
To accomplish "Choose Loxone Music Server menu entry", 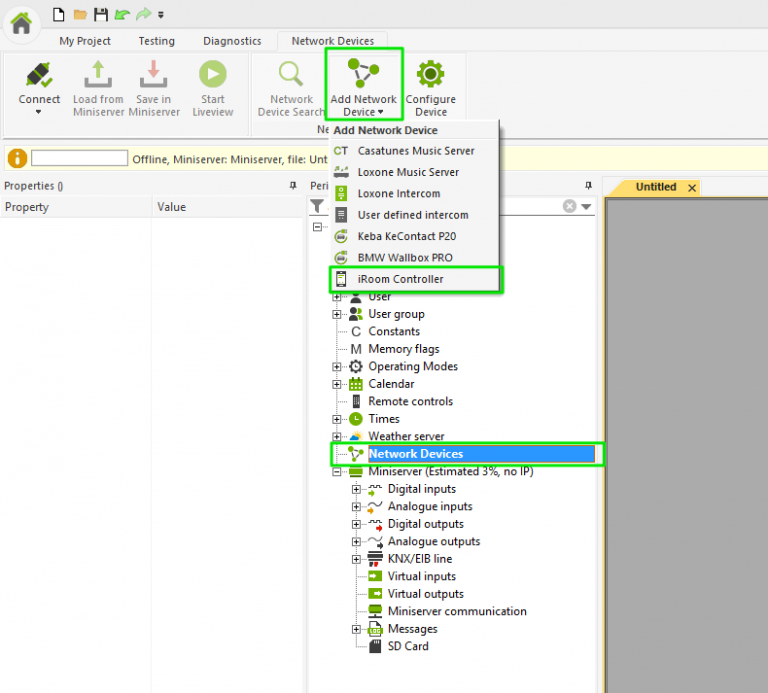I will coord(408,172).
